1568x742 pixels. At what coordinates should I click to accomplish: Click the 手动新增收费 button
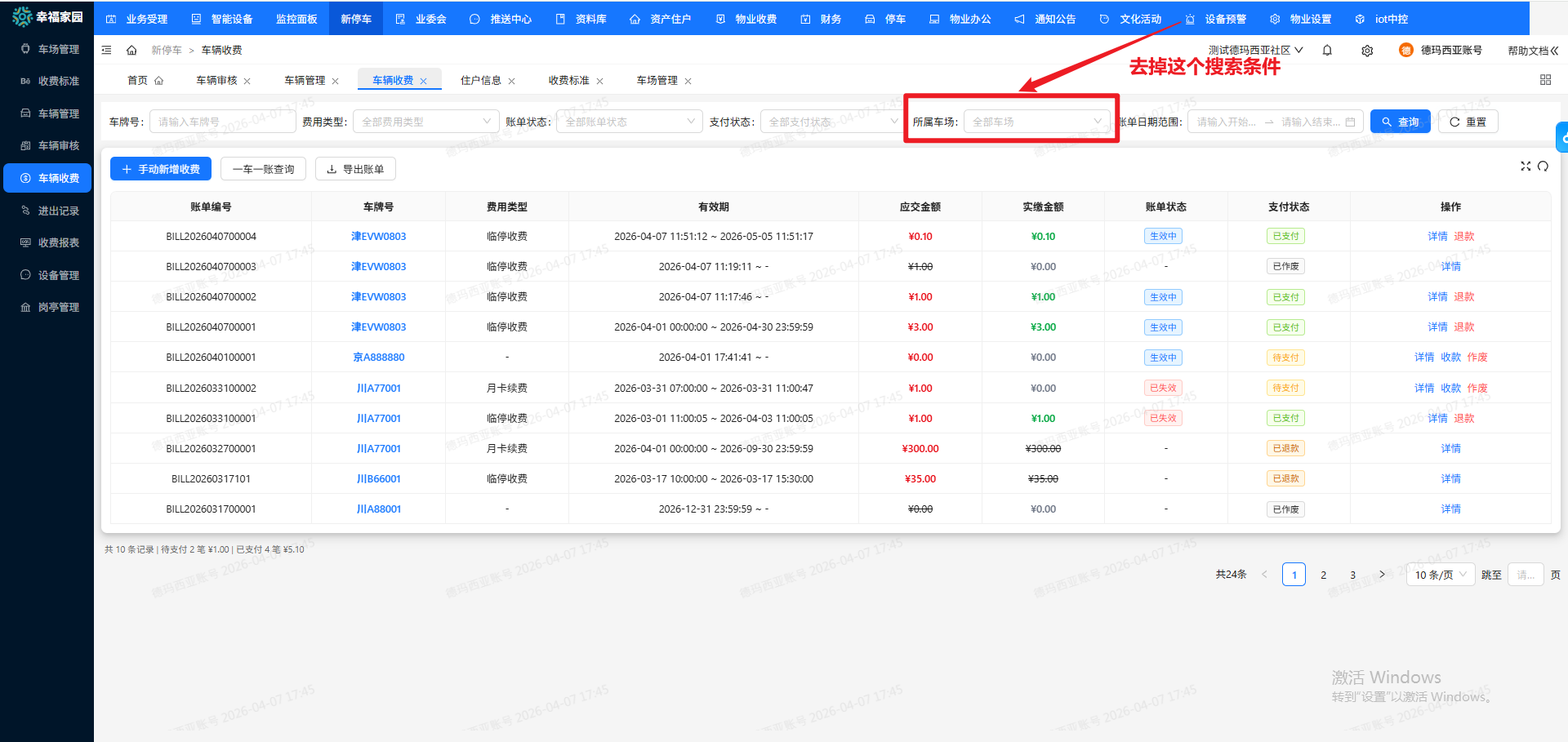coord(161,169)
